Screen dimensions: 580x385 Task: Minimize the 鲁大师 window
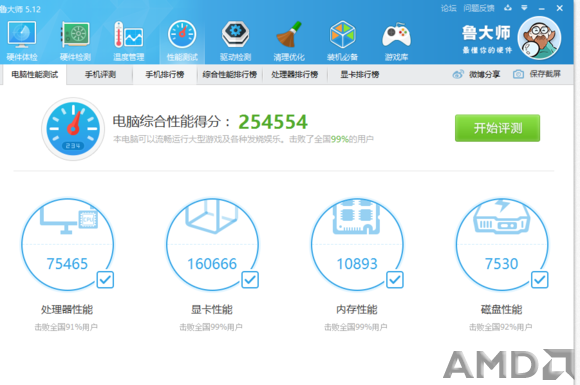point(542,9)
